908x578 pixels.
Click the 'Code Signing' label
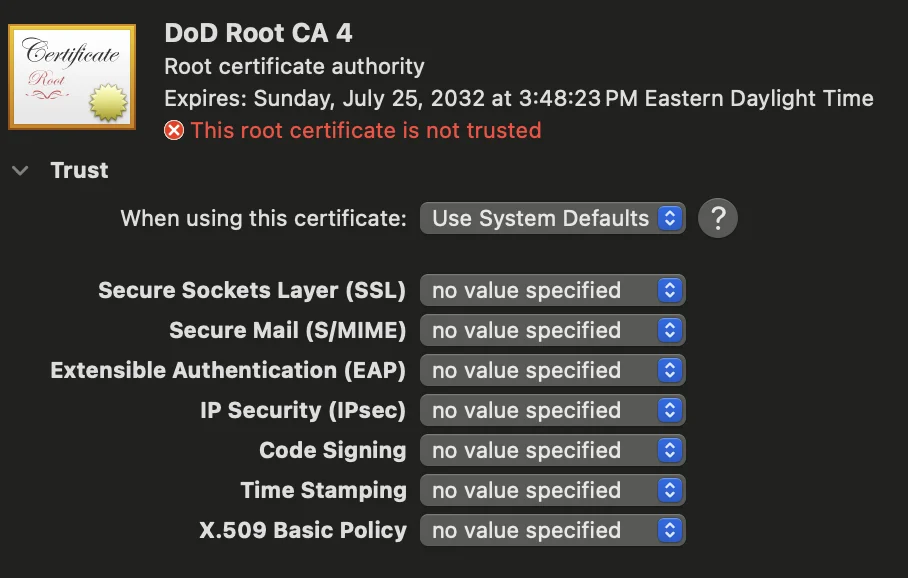click(332, 450)
